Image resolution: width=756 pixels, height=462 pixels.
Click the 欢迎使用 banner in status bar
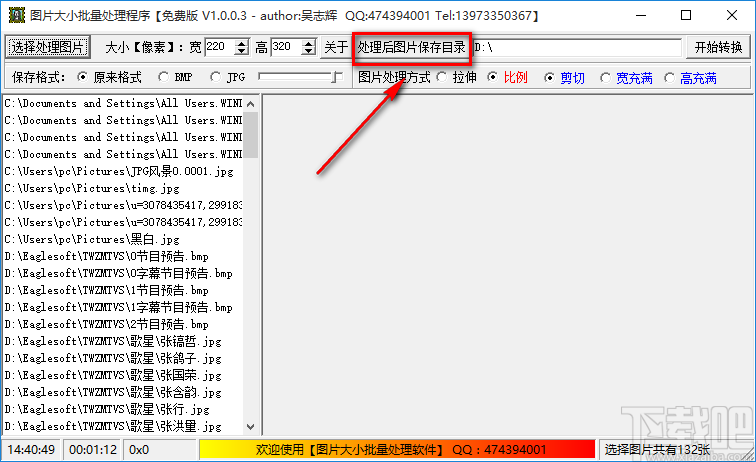(x=398, y=449)
